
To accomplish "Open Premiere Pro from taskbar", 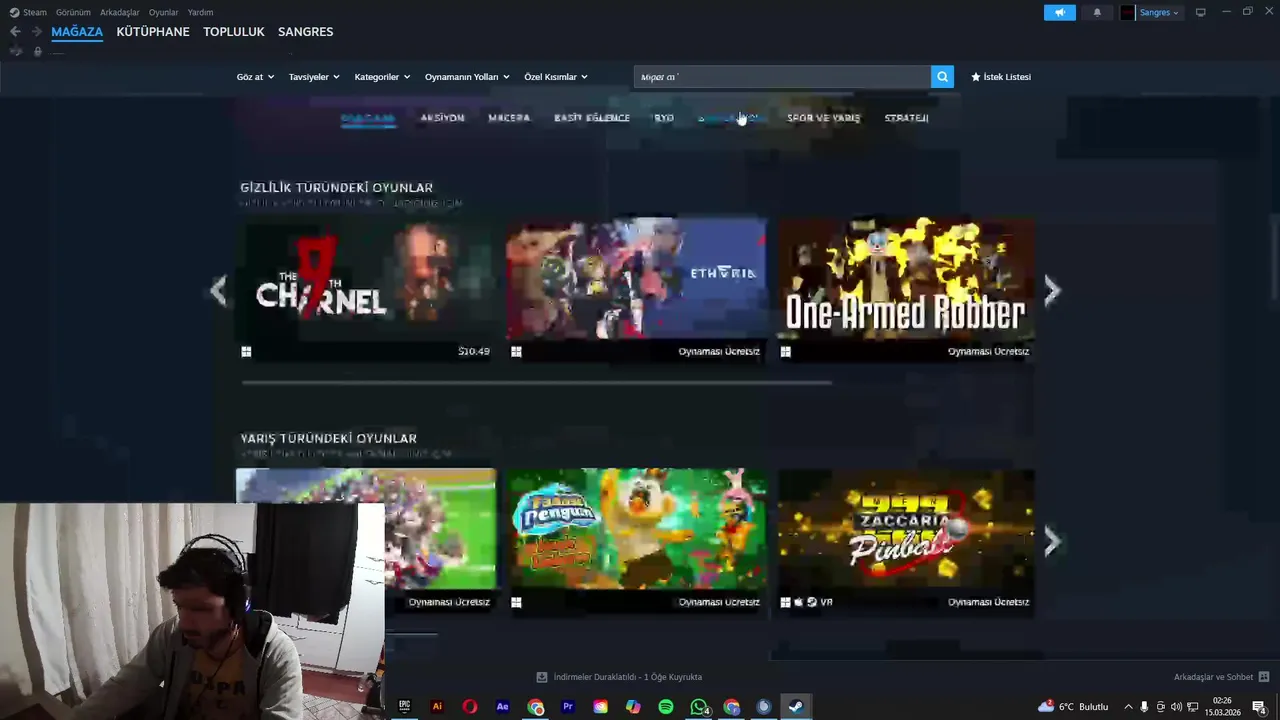I will 568,706.
